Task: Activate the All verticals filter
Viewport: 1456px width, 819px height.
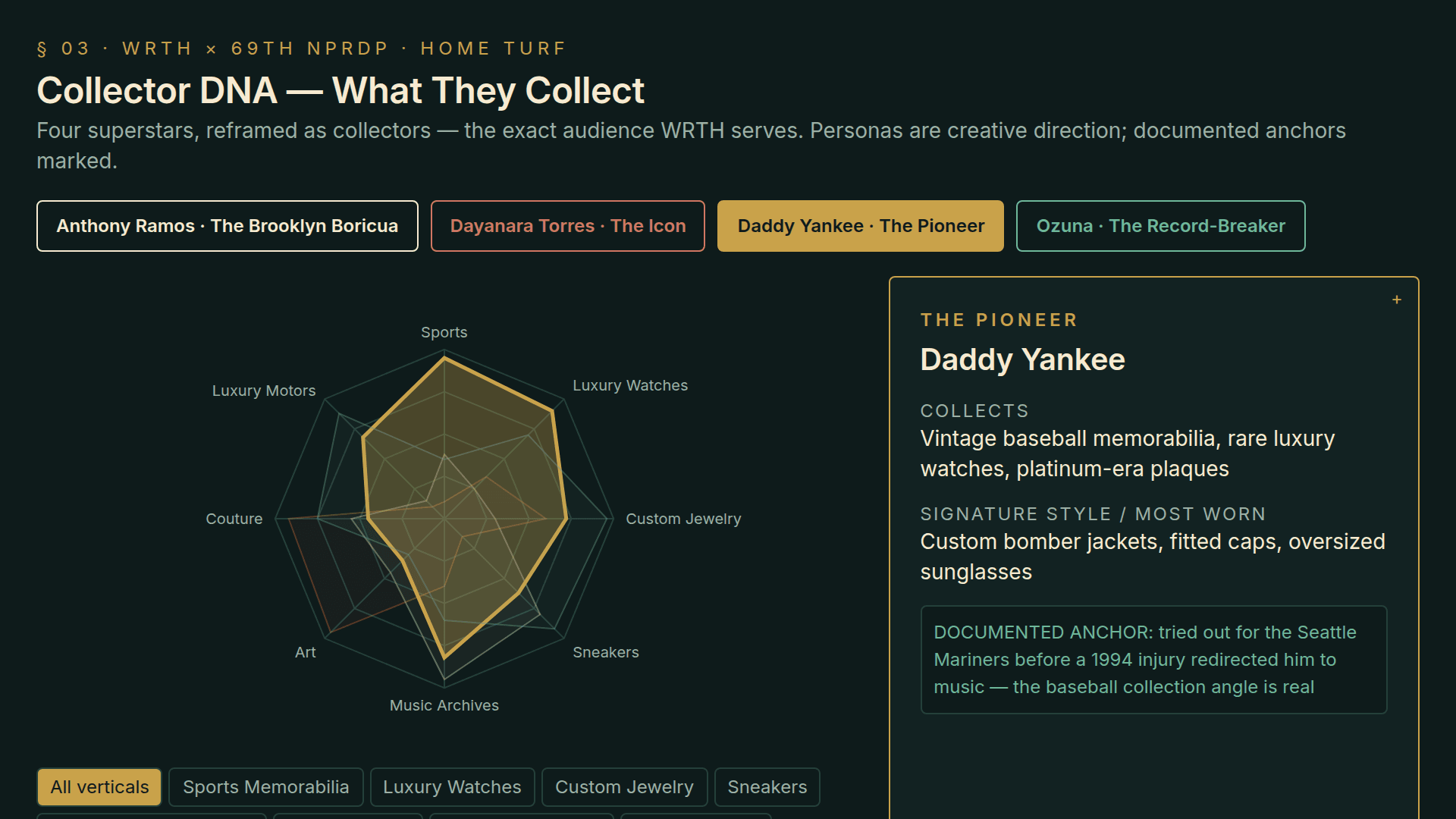Action: pyautogui.click(x=99, y=787)
